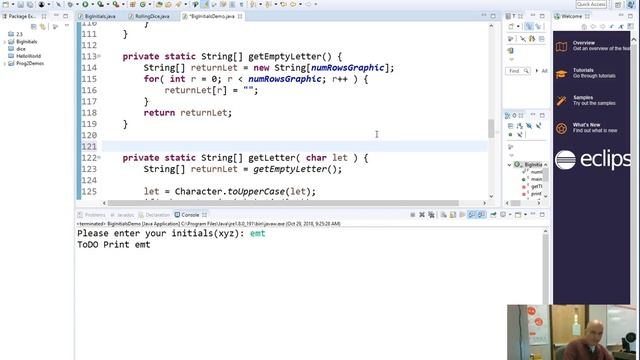Toggle the highlighted Task List categorized icon
The width and height of the screenshot is (640, 360).
[x=529, y=27]
